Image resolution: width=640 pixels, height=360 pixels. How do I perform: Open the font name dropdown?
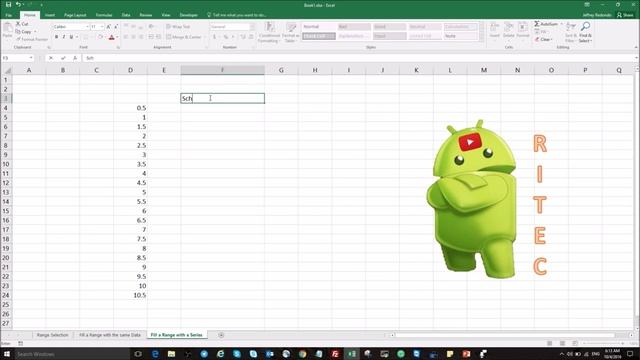(x=87, y=27)
